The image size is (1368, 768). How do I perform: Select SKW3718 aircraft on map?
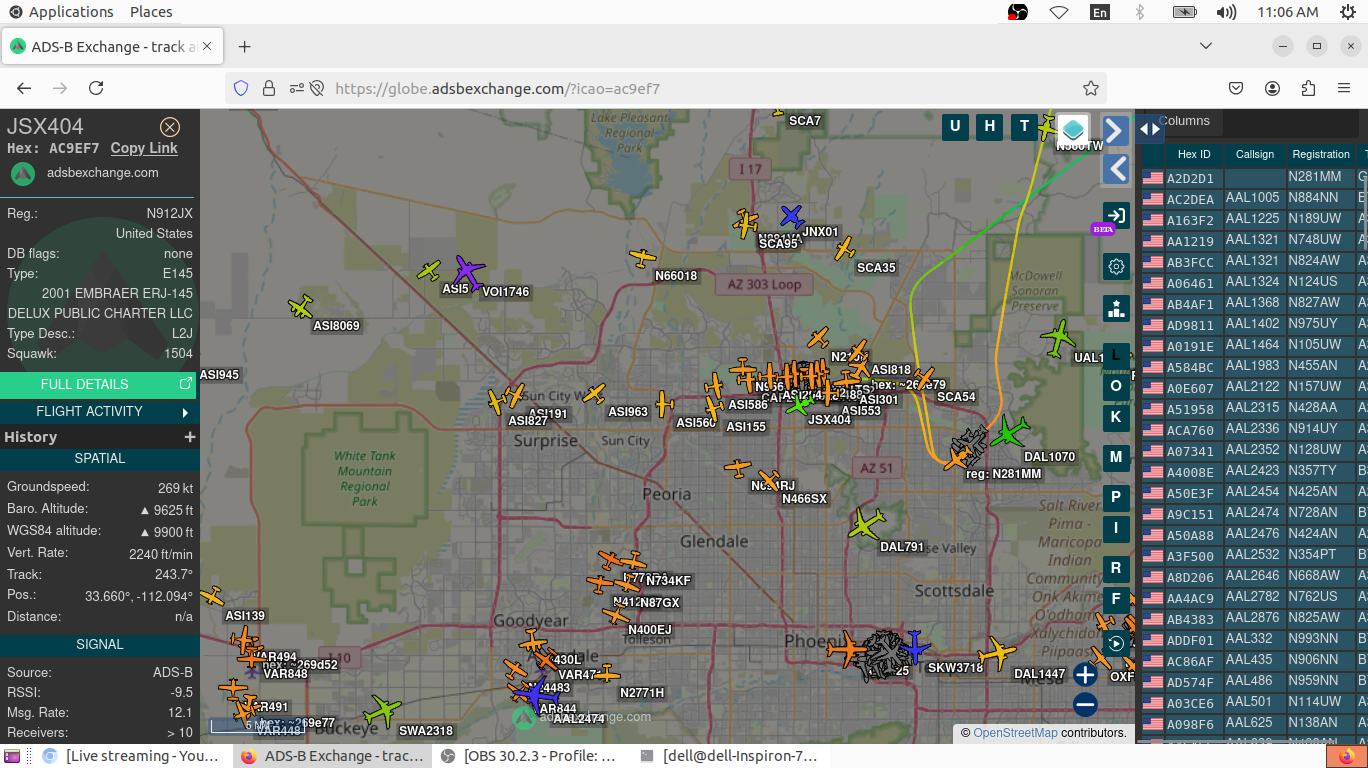coord(913,647)
